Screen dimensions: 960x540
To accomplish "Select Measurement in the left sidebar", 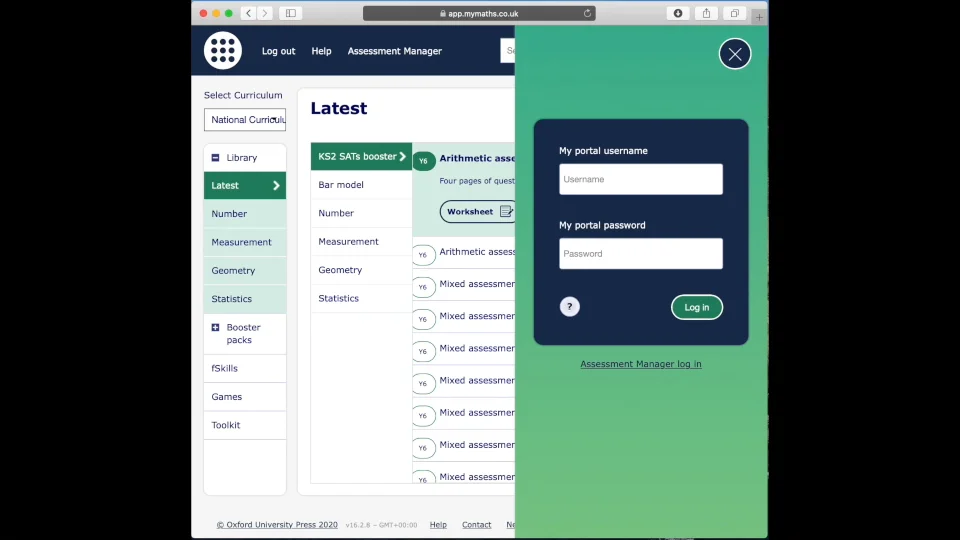I will 245,242.
